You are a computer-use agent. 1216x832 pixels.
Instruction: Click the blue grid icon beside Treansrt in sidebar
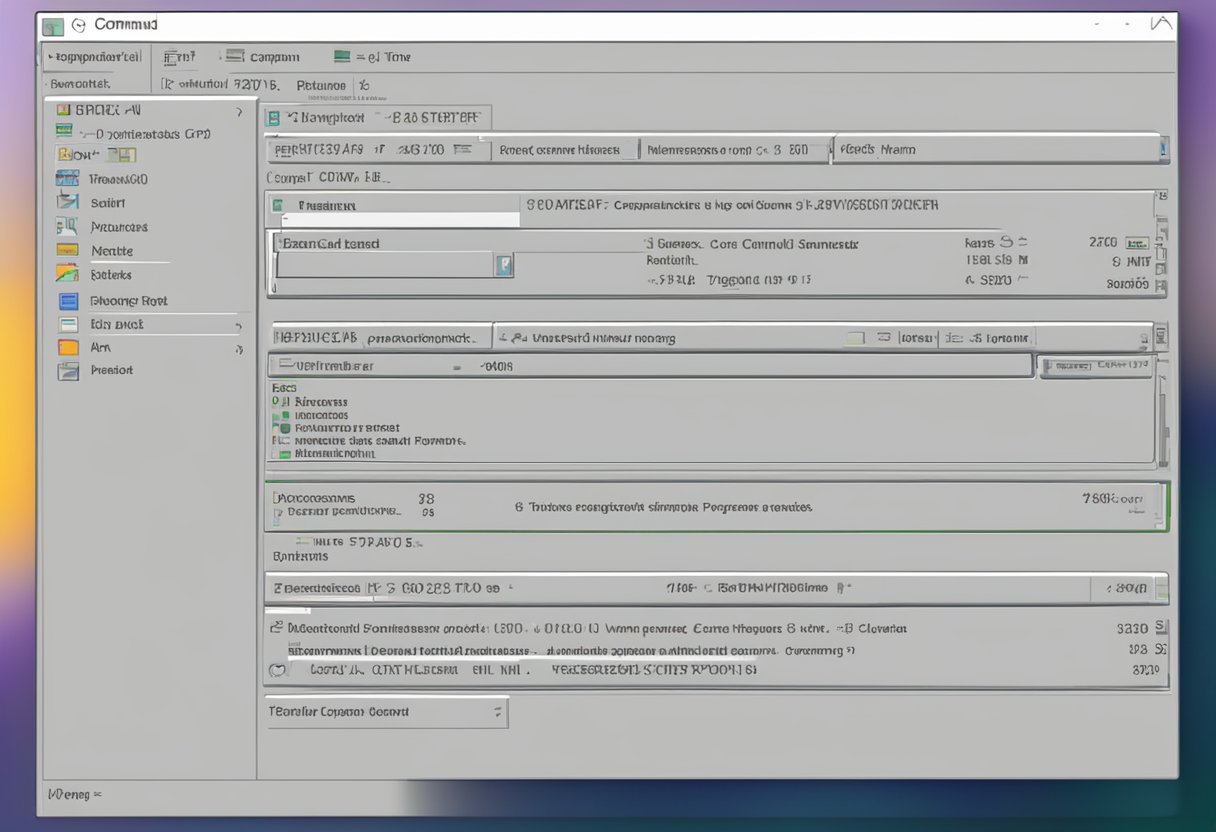(x=67, y=179)
